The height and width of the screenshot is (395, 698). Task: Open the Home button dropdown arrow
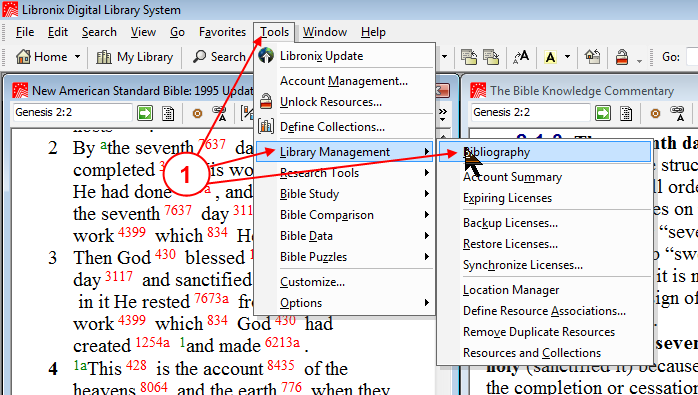tap(77, 57)
